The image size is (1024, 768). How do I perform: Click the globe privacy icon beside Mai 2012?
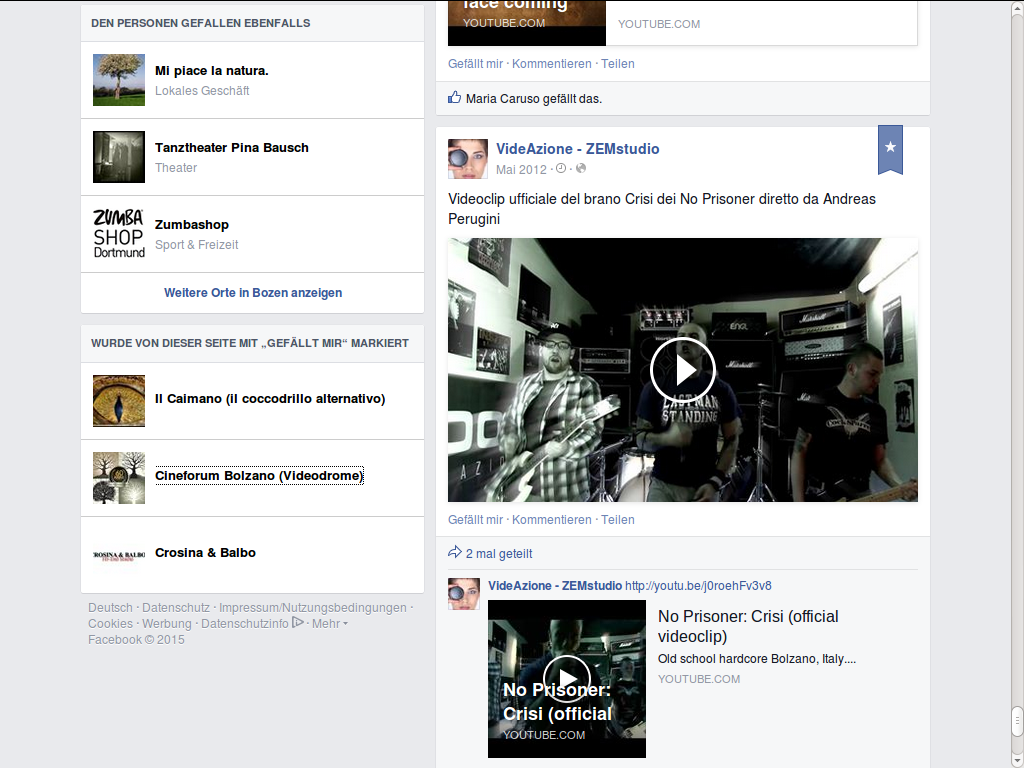tap(581, 169)
